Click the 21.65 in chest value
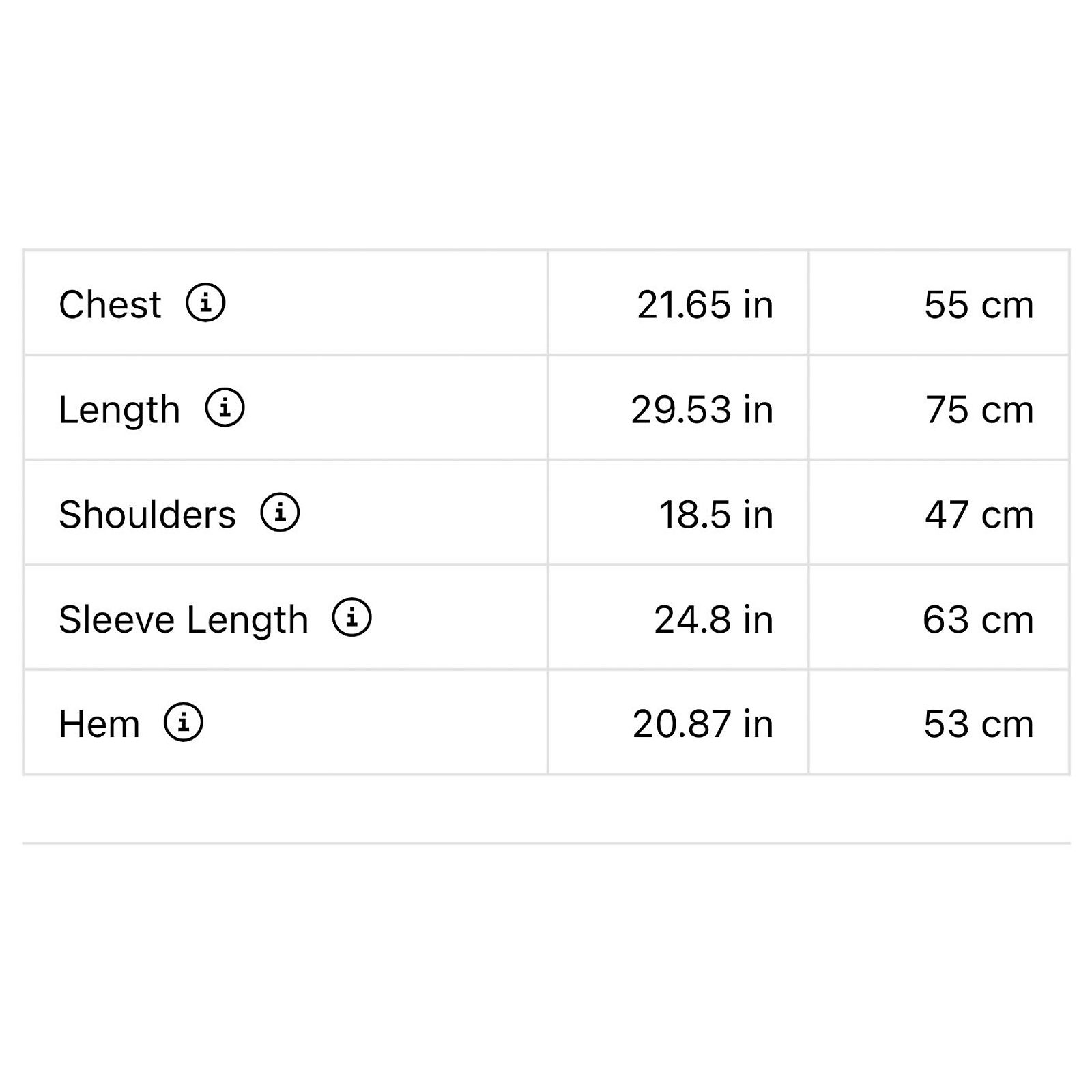The image size is (1092, 1092). (705, 304)
